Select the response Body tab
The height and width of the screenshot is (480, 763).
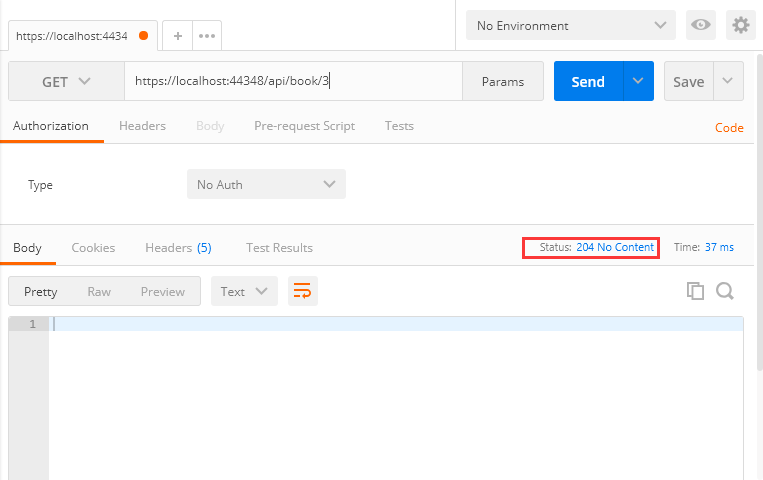(27, 248)
